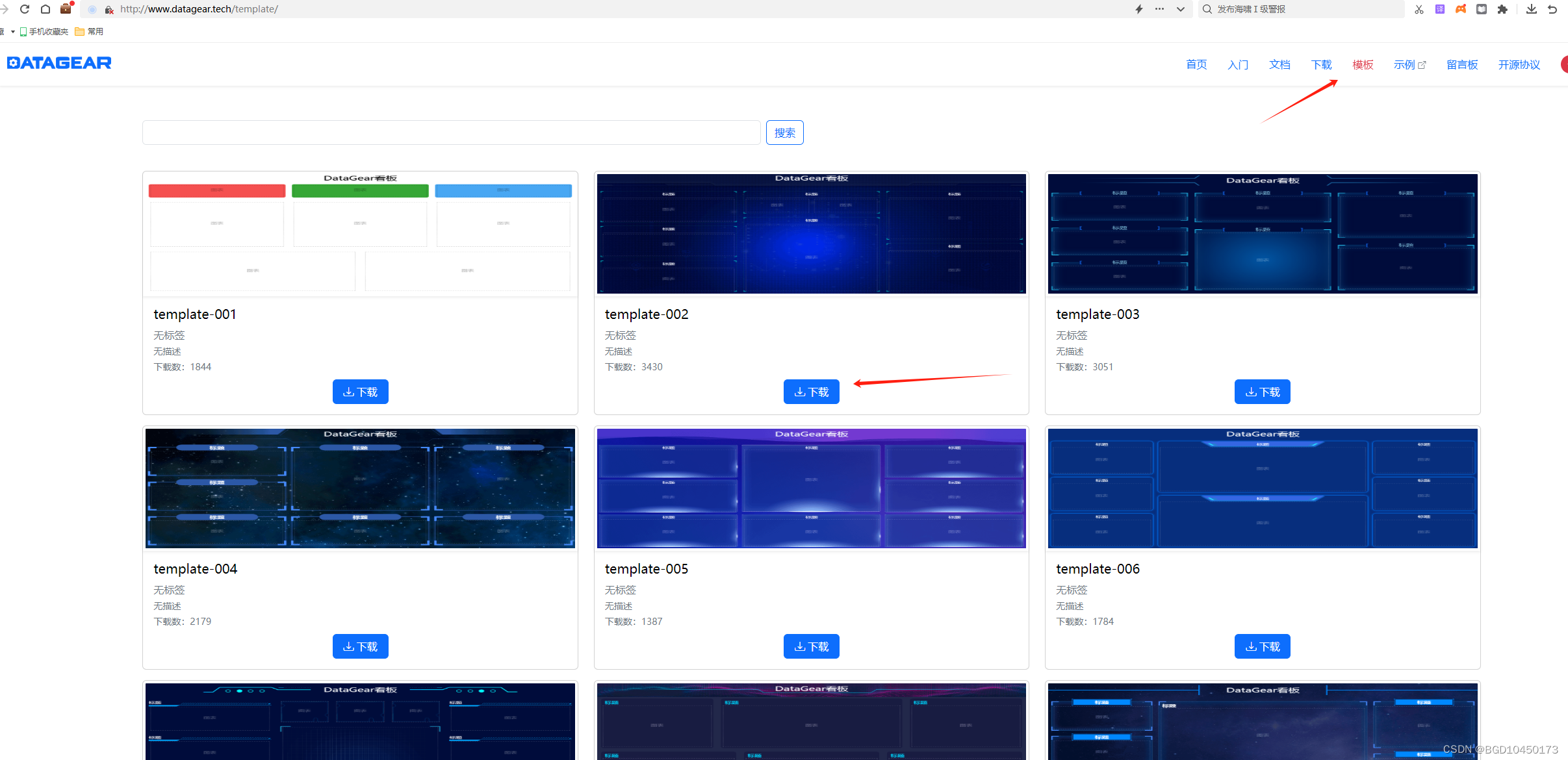Image resolution: width=1568 pixels, height=760 pixels.
Task: Select the scissors screenshot tool icon
Action: pos(1419,9)
